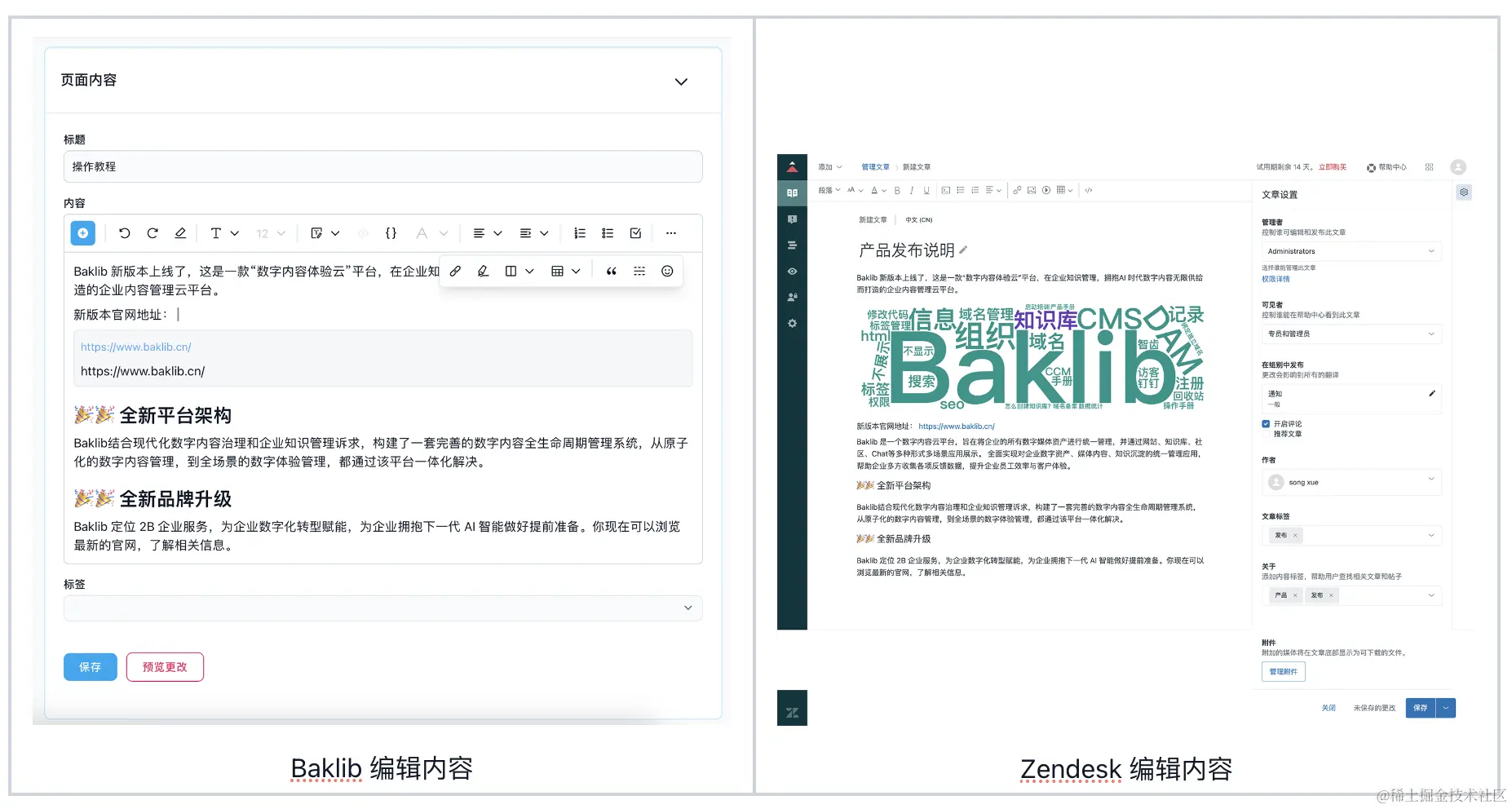Screen dimensions: 1512x809
Task: Click the 关闭 link at Zendesk bottom
Action: [x=1329, y=708]
